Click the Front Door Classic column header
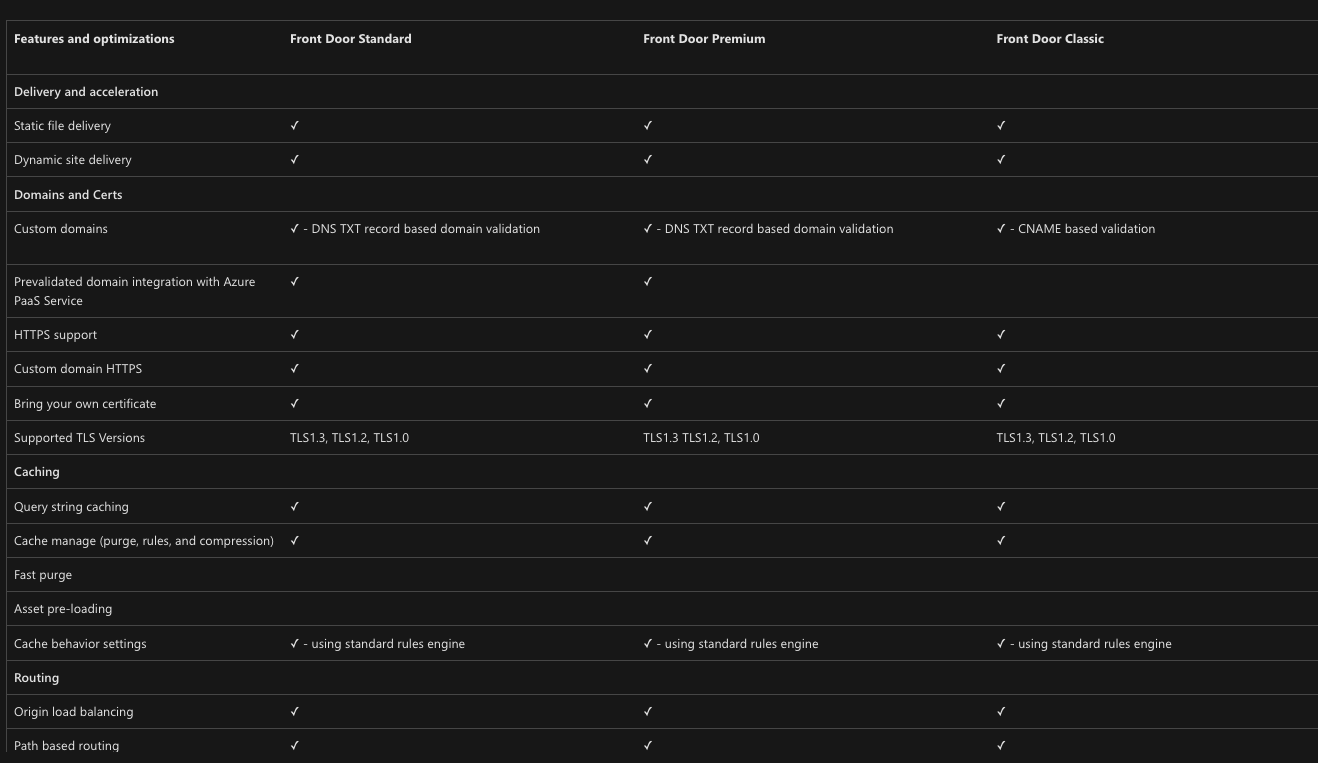The height and width of the screenshot is (763, 1318). pyautogui.click(x=1050, y=39)
